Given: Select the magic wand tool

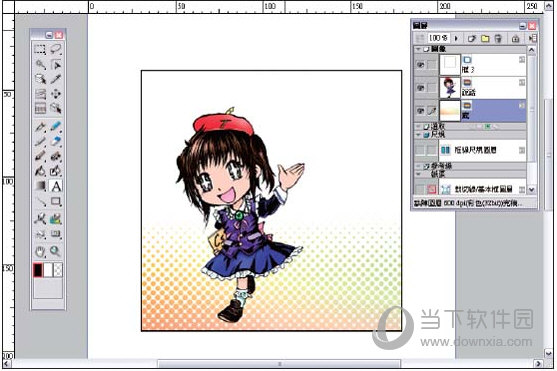Looking at the screenshot, I should coord(40,64).
